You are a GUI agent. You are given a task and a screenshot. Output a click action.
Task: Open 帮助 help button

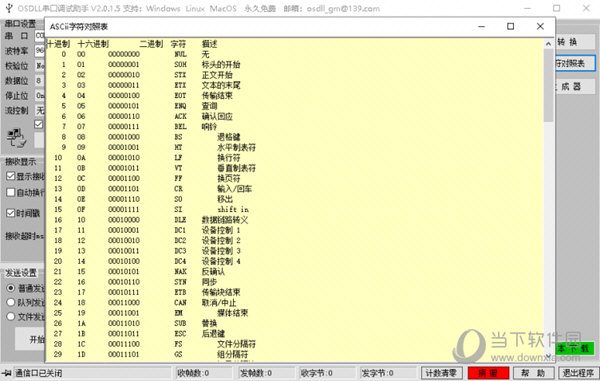point(533,373)
